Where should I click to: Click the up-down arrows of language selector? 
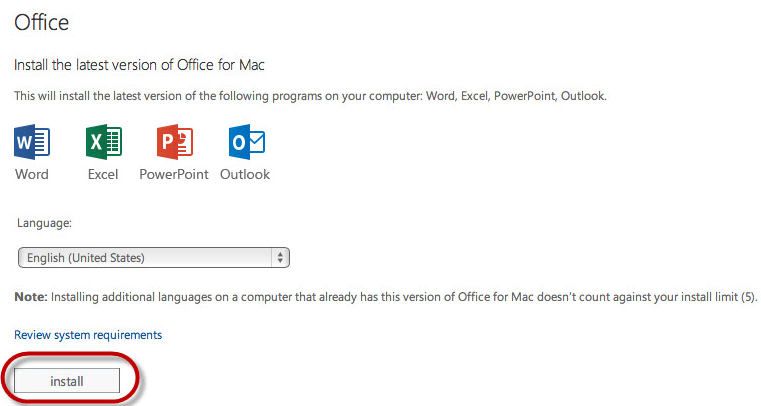pyautogui.click(x=280, y=258)
